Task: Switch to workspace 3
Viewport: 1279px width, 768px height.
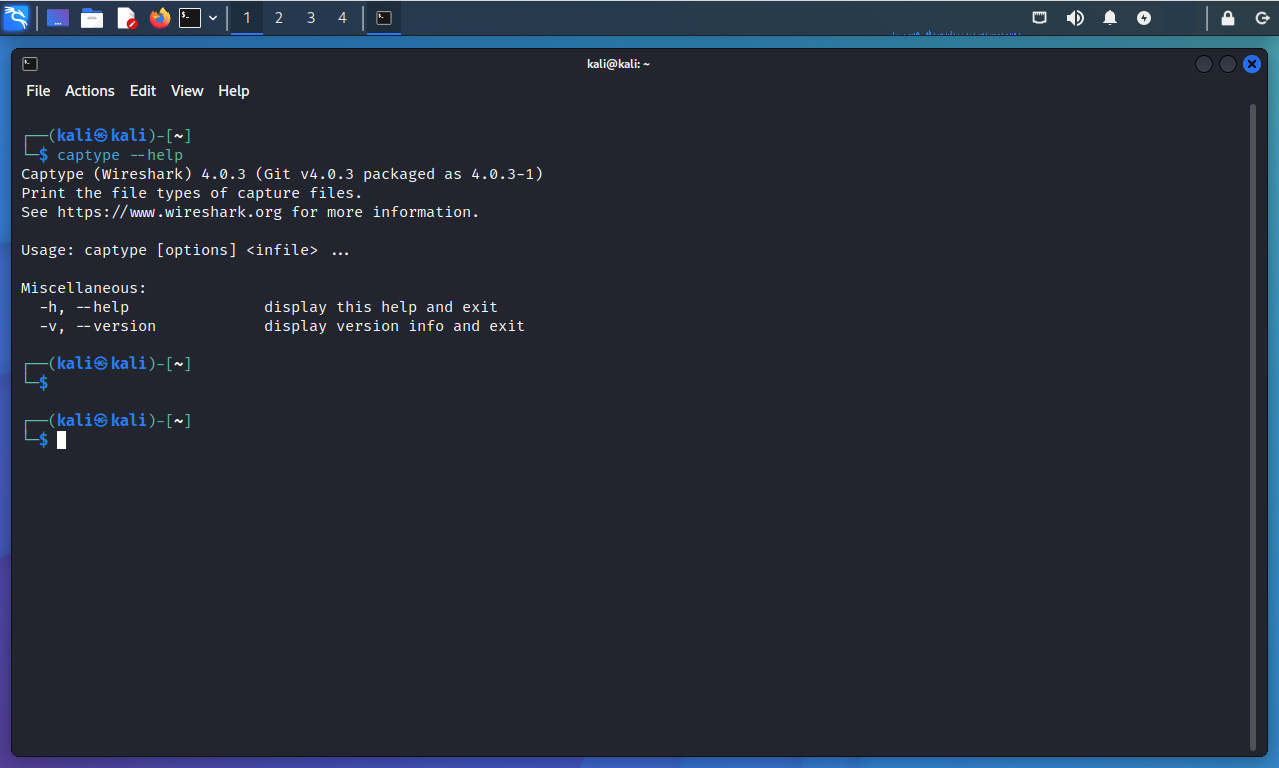Action: point(311,18)
